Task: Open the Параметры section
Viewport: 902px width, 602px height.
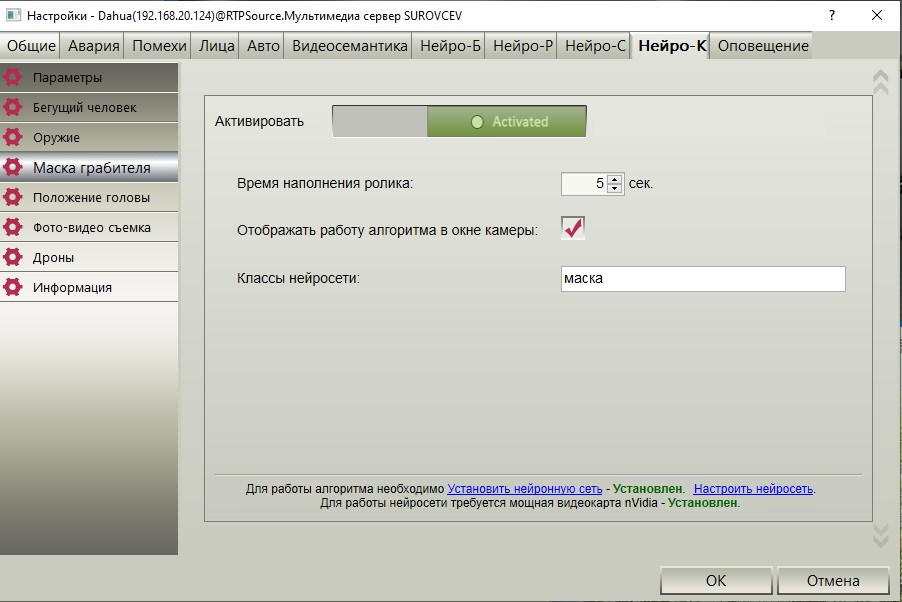Action: tap(89, 77)
